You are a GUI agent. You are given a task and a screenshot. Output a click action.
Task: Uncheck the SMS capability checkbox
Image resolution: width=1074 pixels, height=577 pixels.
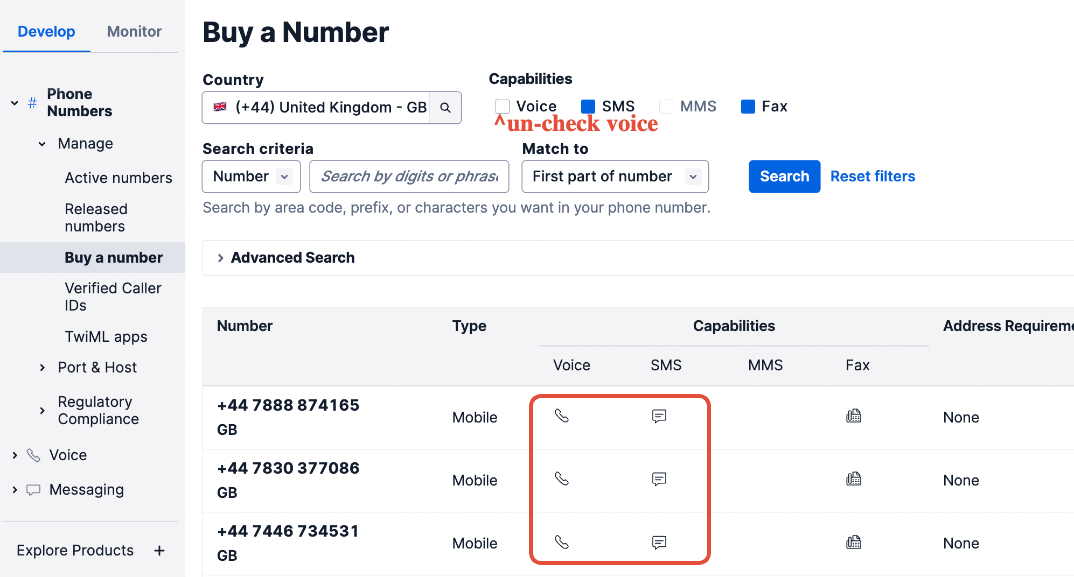(x=588, y=107)
